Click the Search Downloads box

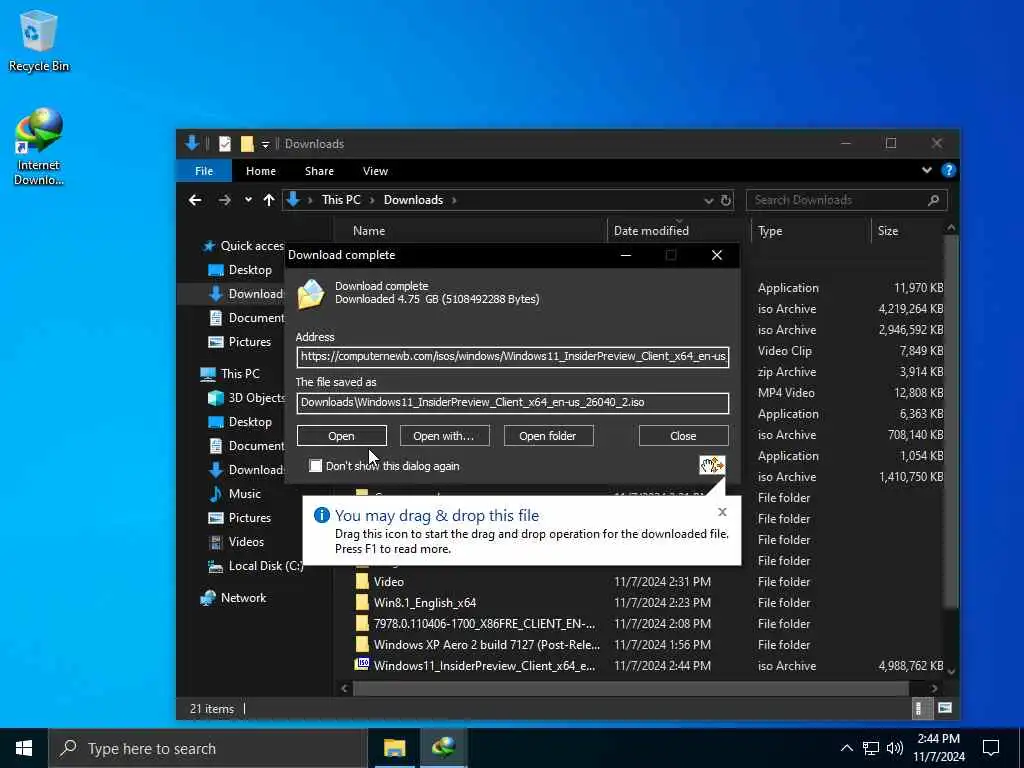click(x=846, y=200)
